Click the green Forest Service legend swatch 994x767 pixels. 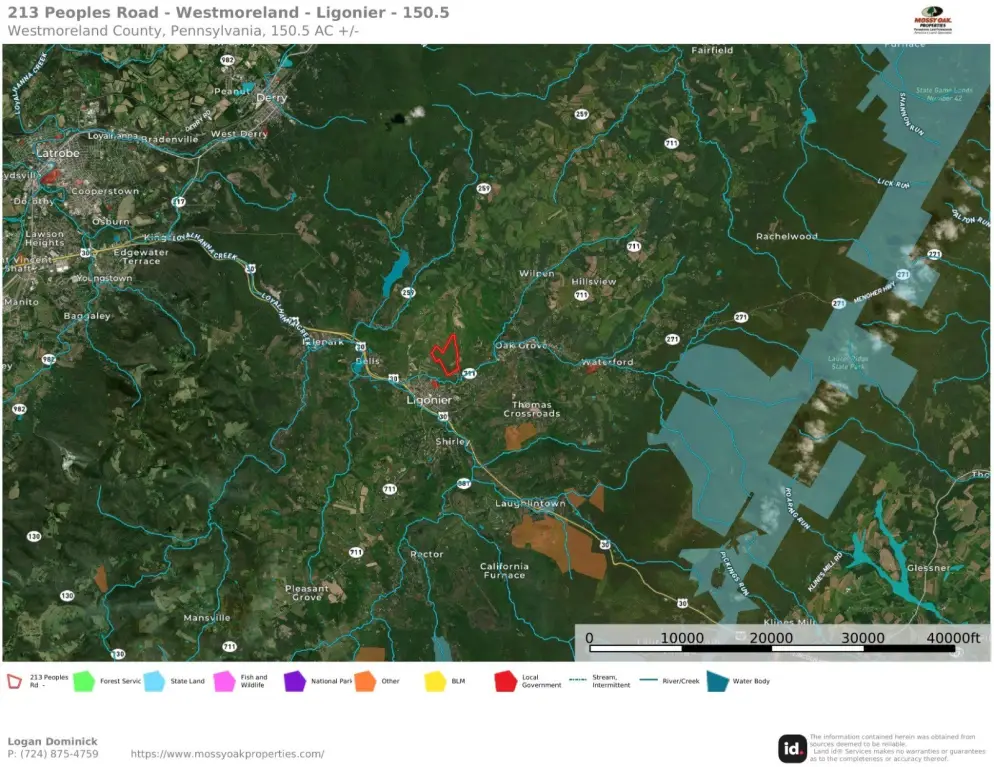click(x=84, y=681)
